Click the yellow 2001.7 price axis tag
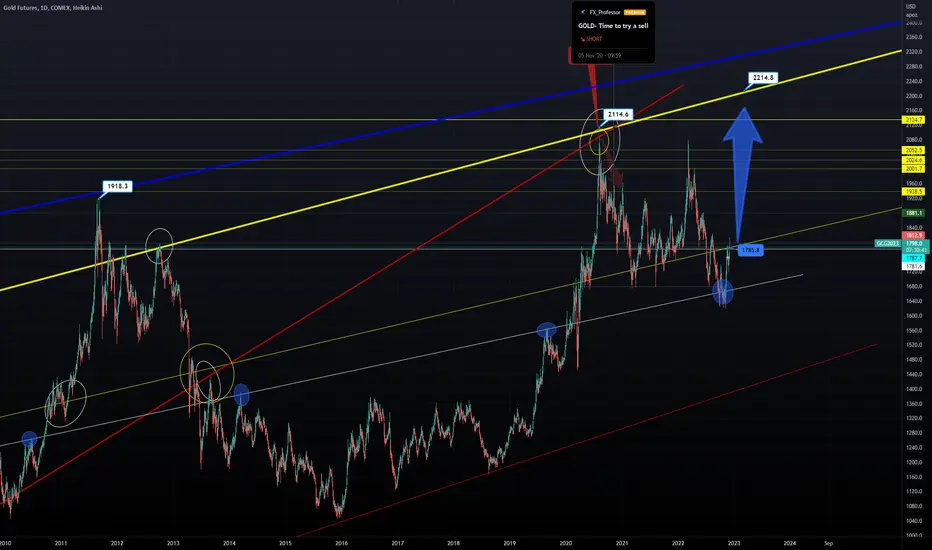The height and width of the screenshot is (550, 932). (914, 169)
